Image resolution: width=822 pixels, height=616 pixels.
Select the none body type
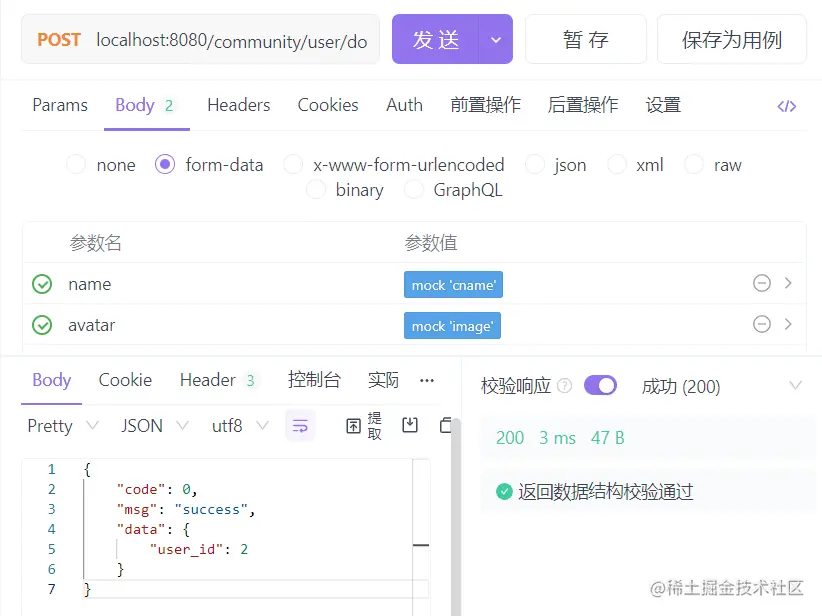[76, 165]
